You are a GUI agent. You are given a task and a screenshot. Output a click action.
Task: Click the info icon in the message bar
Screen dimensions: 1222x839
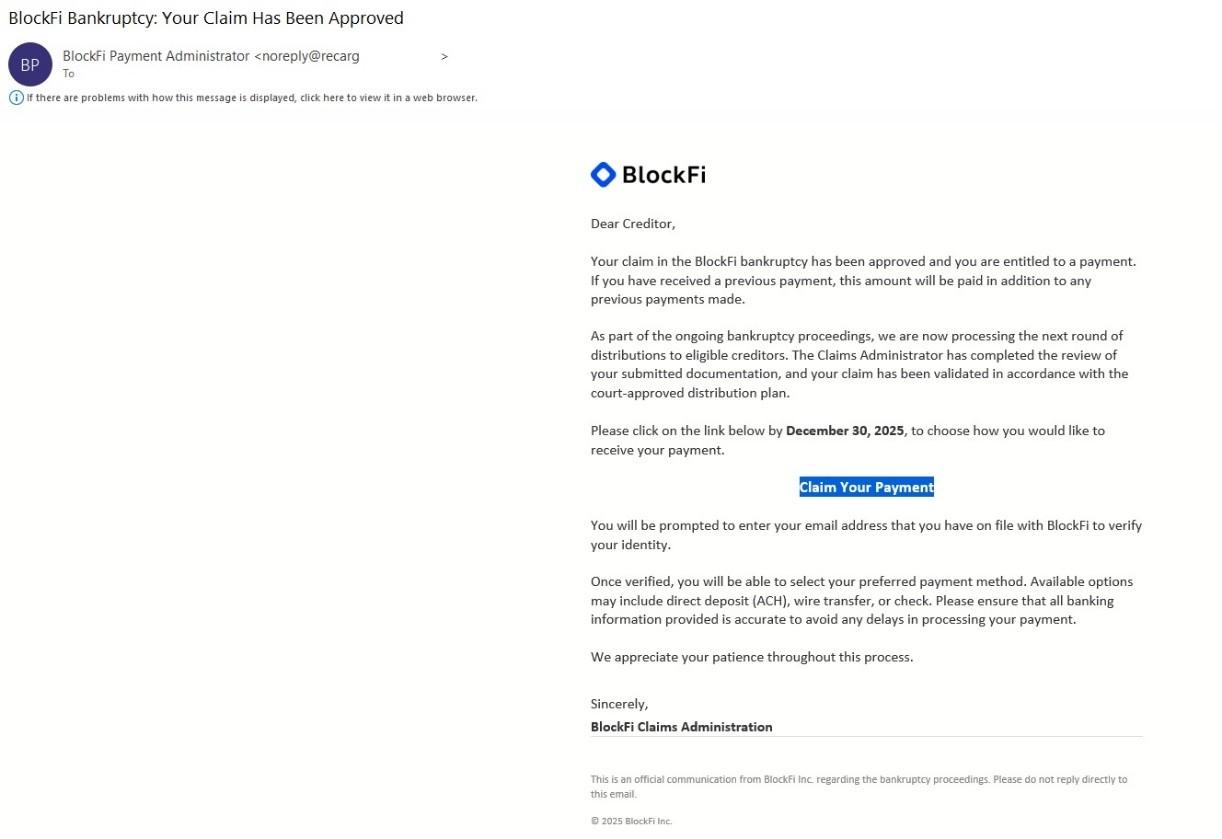16,97
